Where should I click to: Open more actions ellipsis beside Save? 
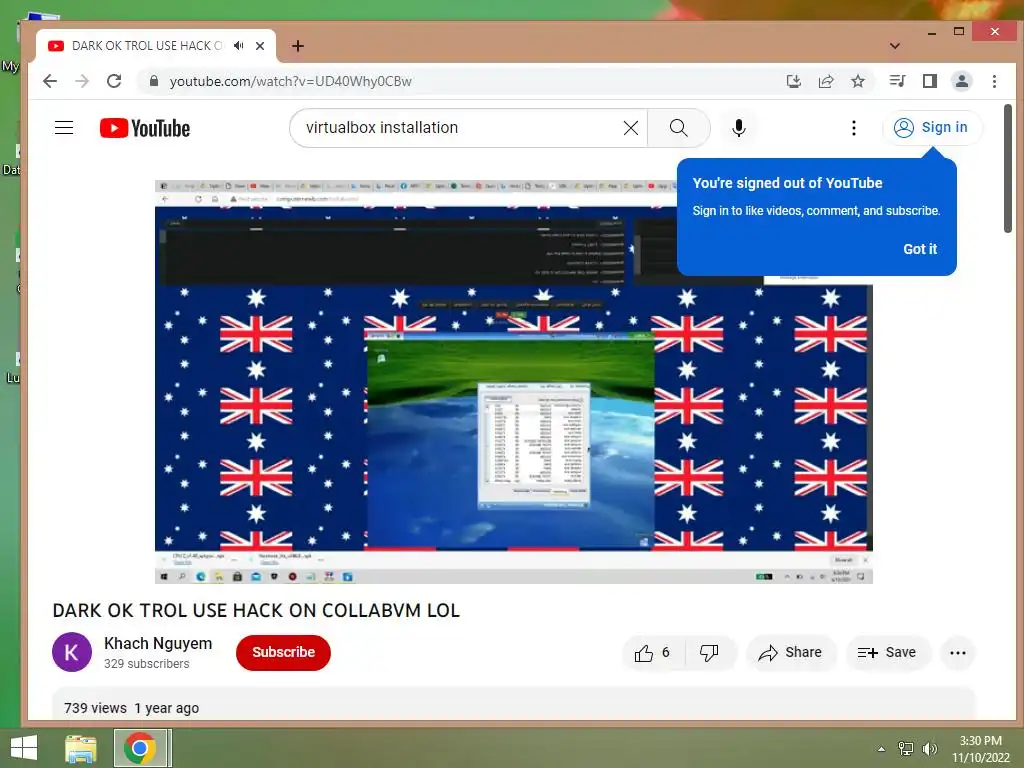click(957, 652)
